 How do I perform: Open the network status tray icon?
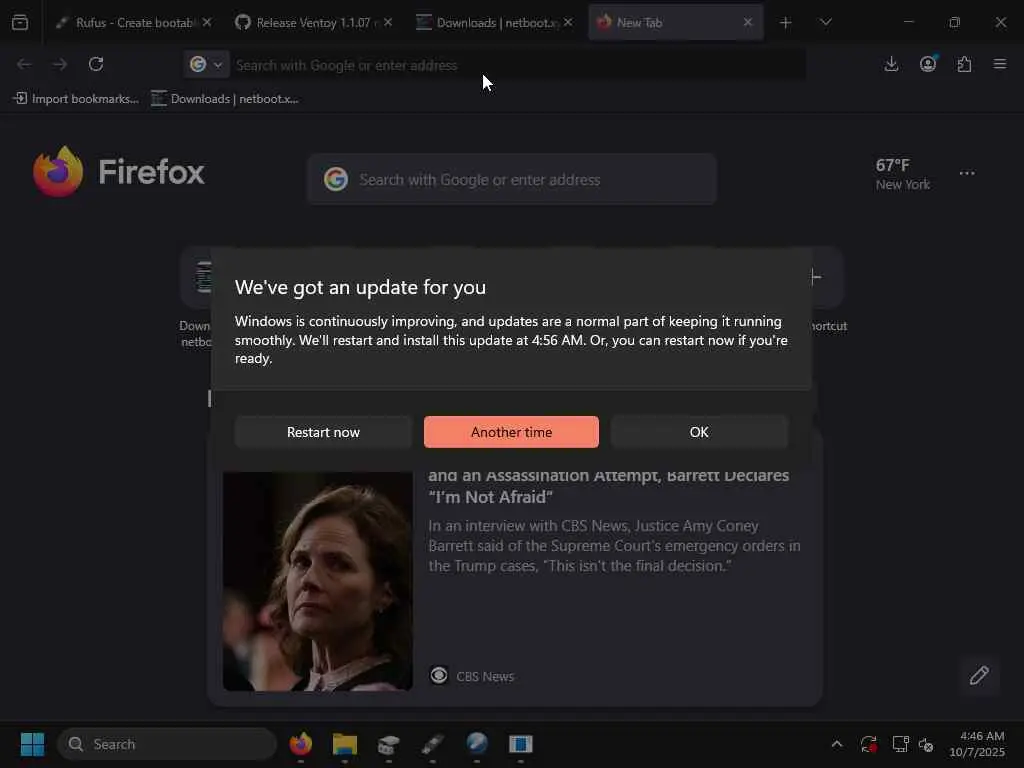click(901, 744)
